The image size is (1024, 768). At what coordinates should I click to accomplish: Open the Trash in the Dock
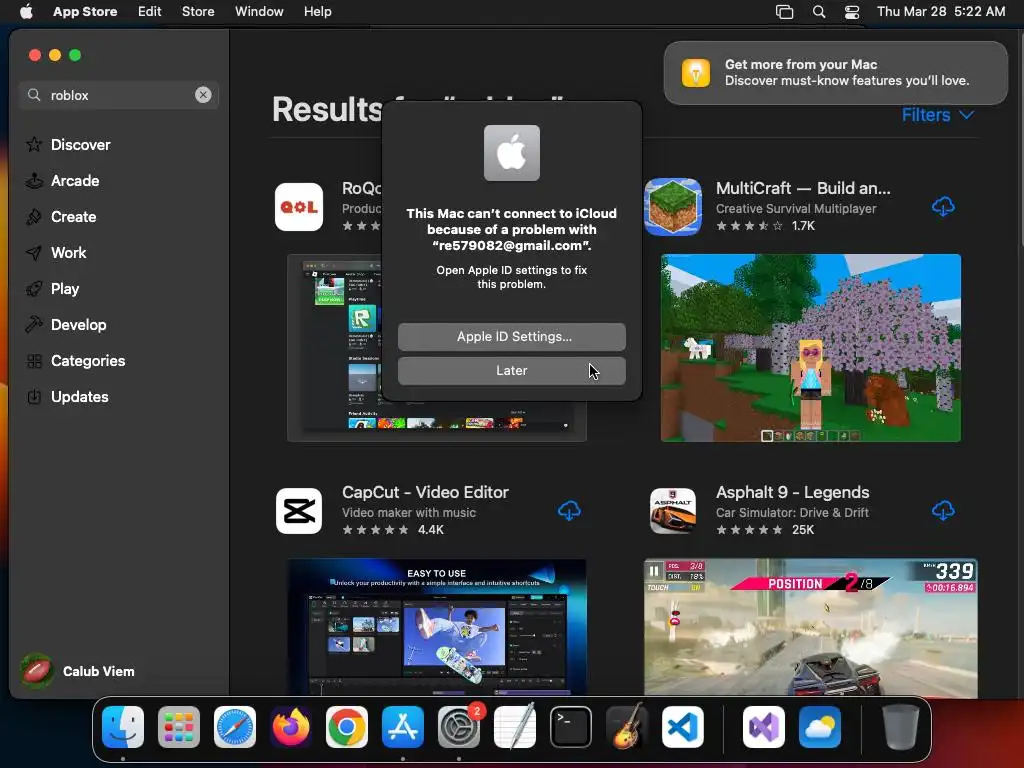click(x=901, y=727)
